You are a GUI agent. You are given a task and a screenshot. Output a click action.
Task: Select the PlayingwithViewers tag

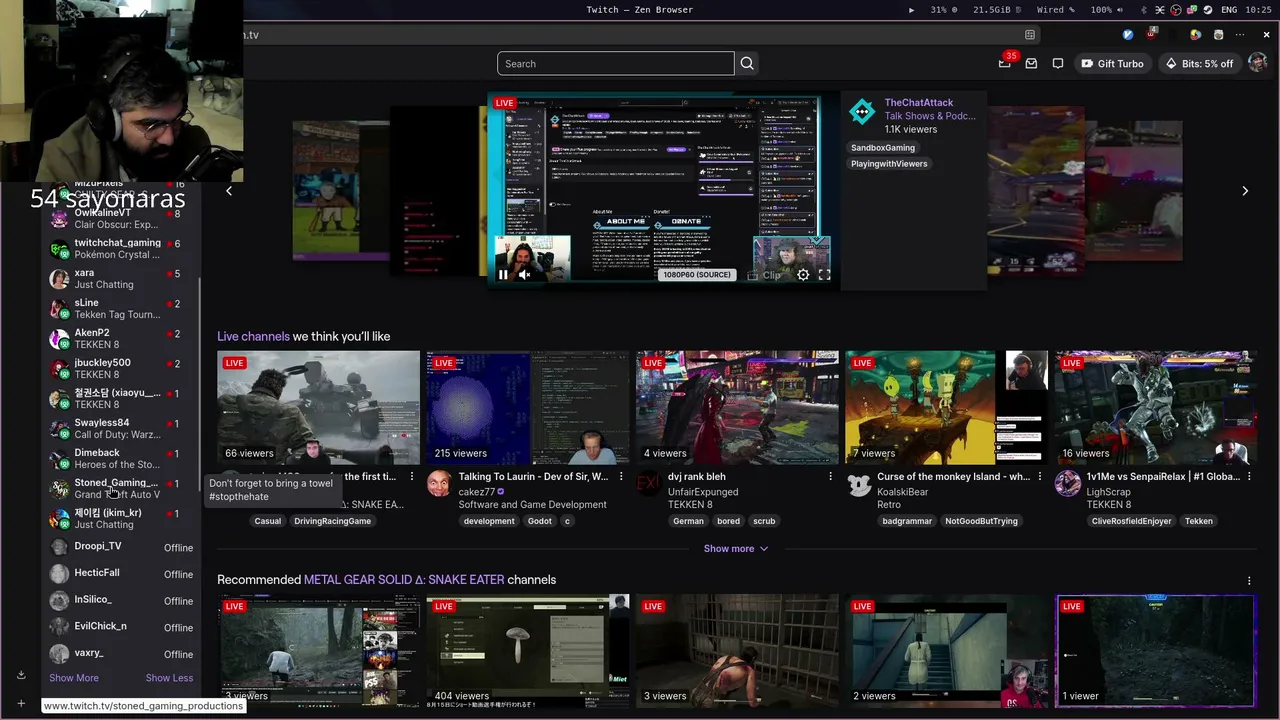pyautogui.click(x=889, y=164)
